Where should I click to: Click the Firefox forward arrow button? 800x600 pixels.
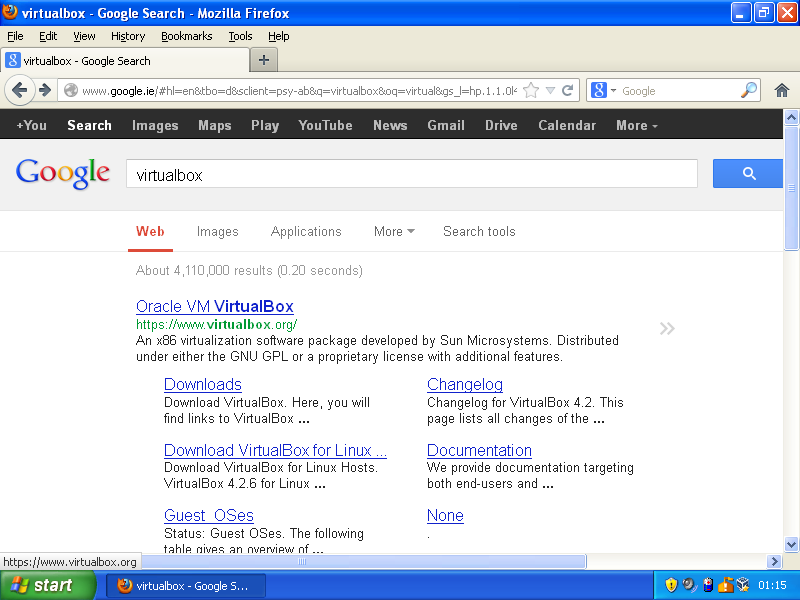[x=45, y=91]
